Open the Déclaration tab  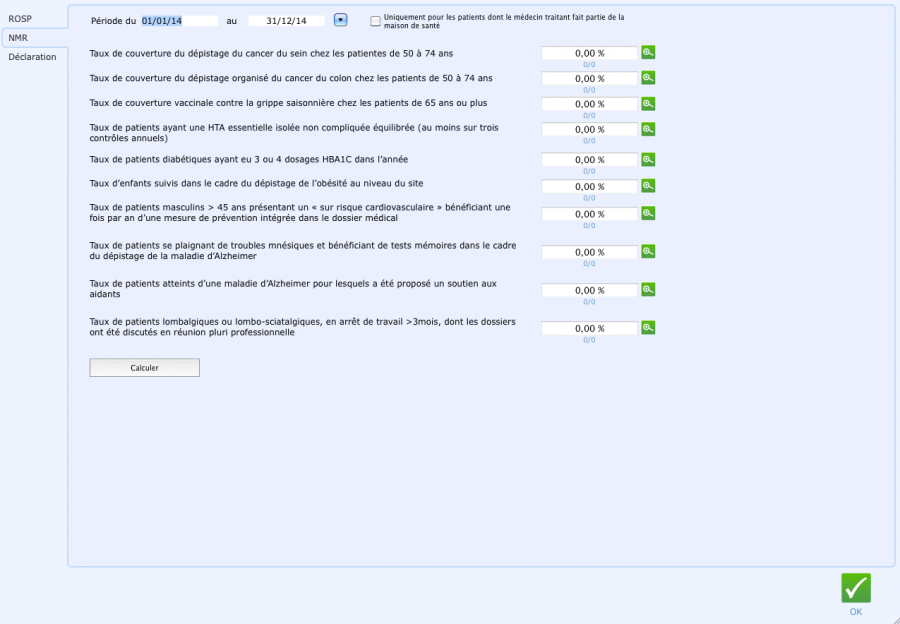[32, 57]
